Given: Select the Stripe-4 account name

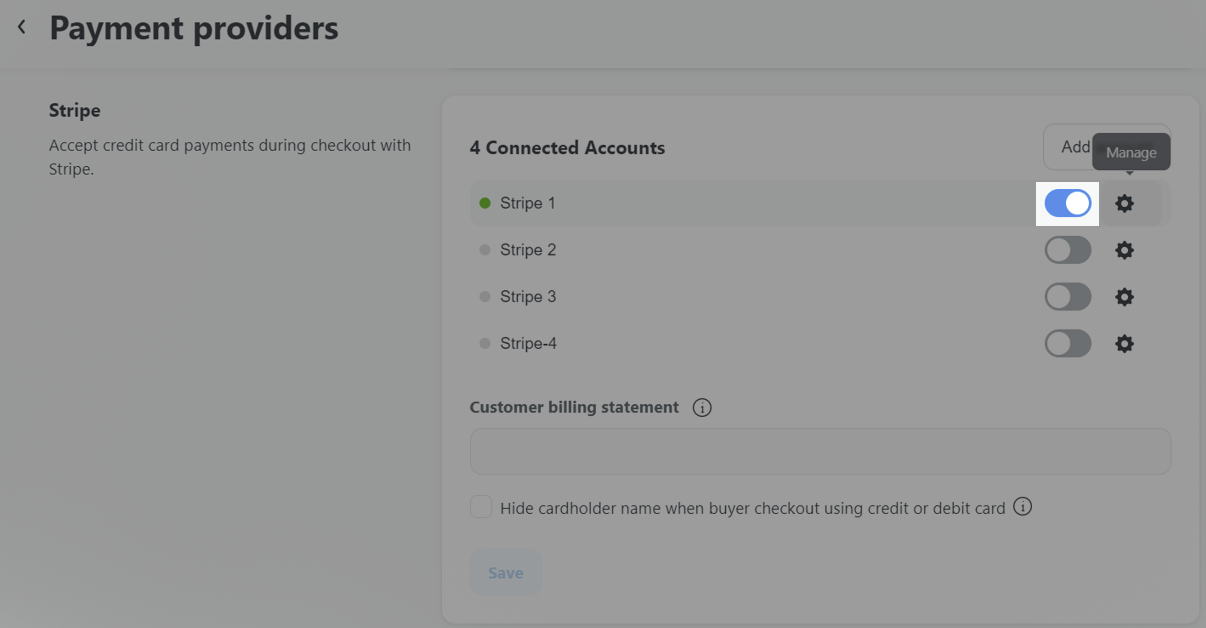Looking at the screenshot, I should pyautogui.click(x=528, y=344).
